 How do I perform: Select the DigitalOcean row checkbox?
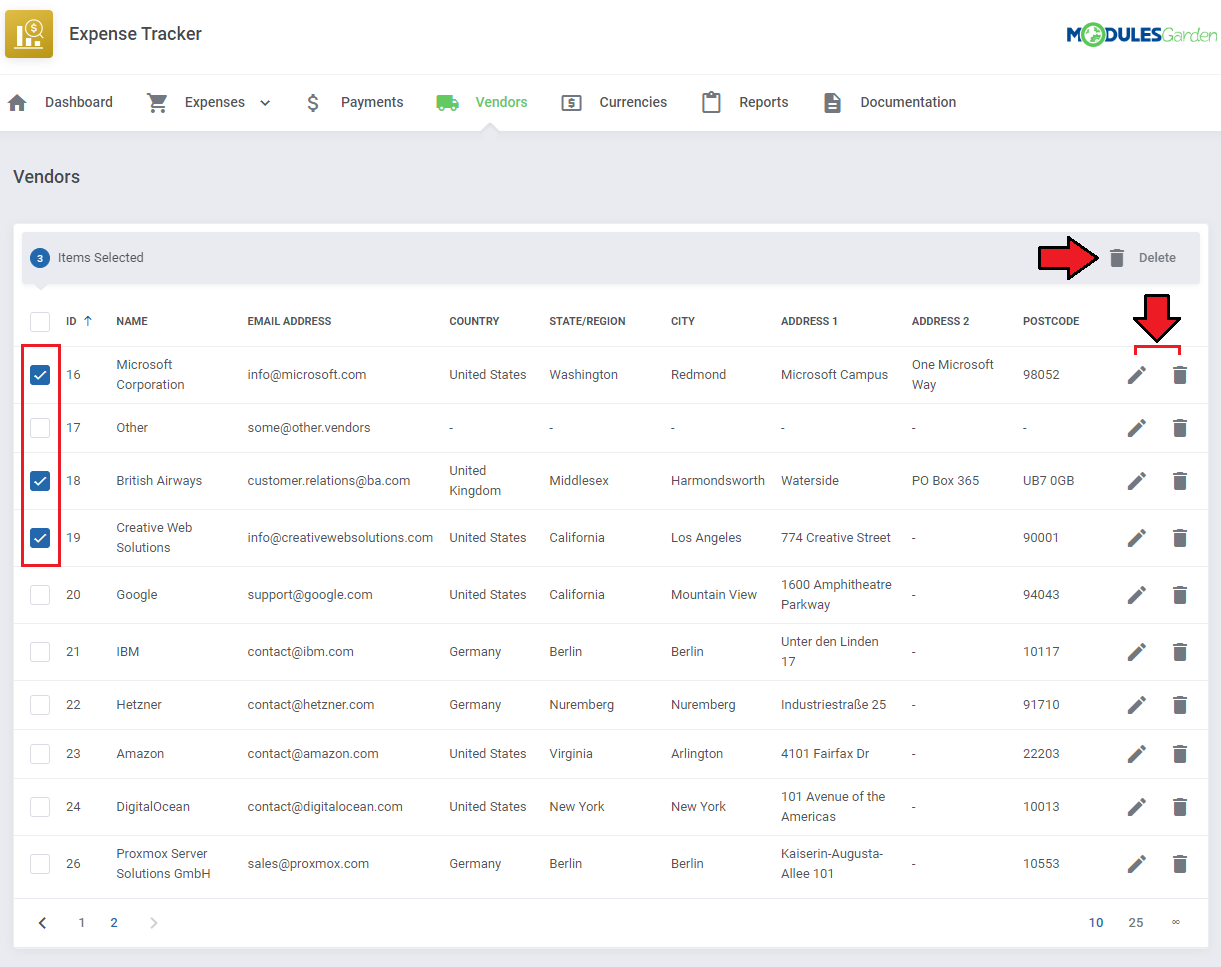[40, 807]
